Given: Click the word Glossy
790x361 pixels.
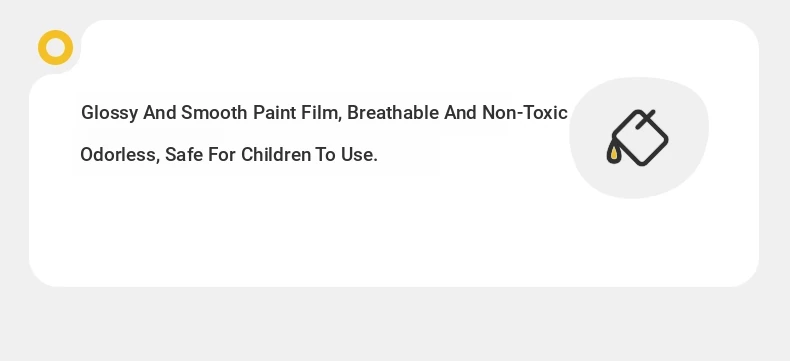Looking at the screenshot, I should tap(109, 113).
